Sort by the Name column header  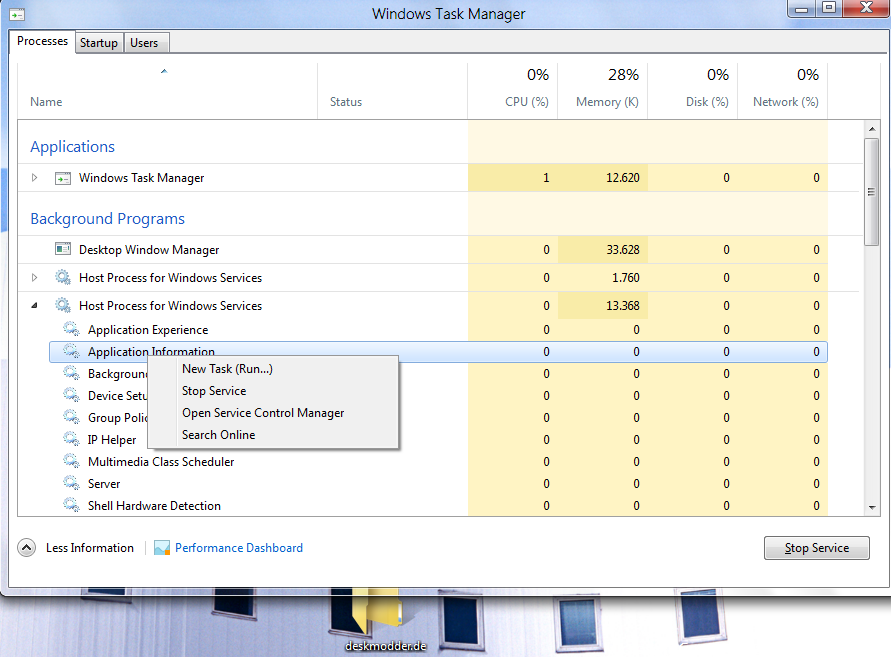(x=168, y=91)
